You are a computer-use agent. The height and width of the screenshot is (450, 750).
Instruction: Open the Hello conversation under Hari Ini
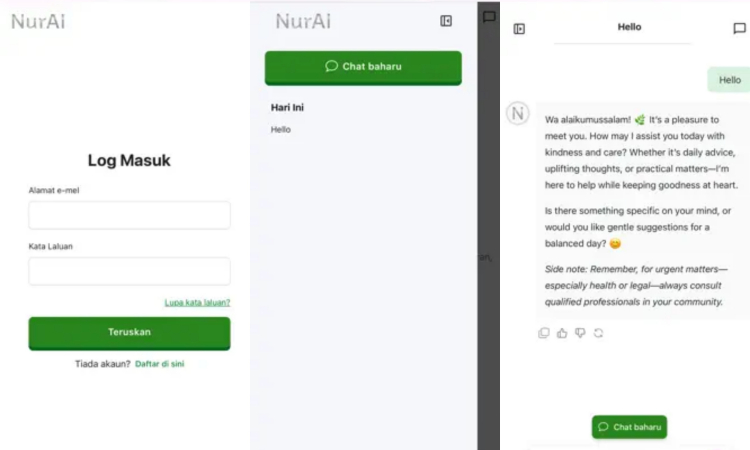pyautogui.click(x=281, y=130)
